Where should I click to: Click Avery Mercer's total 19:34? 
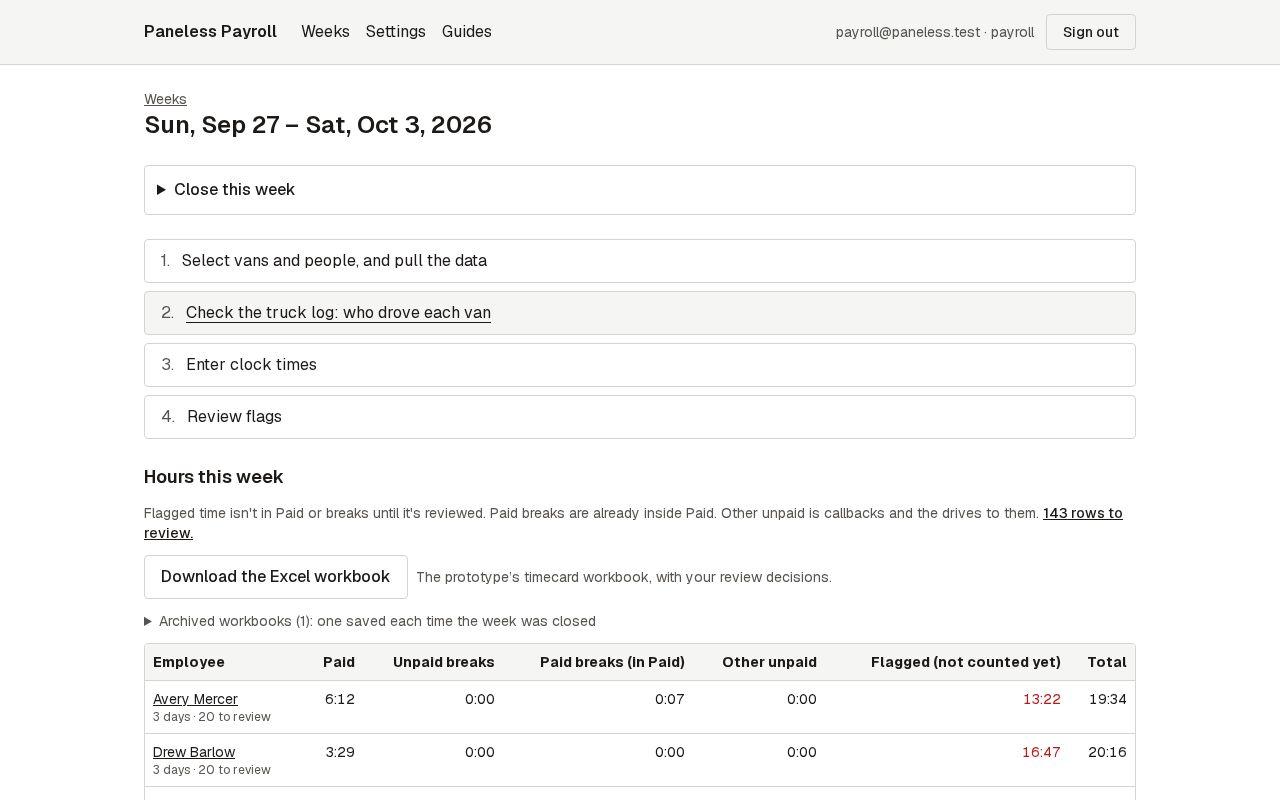click(x=1107, y=699)
